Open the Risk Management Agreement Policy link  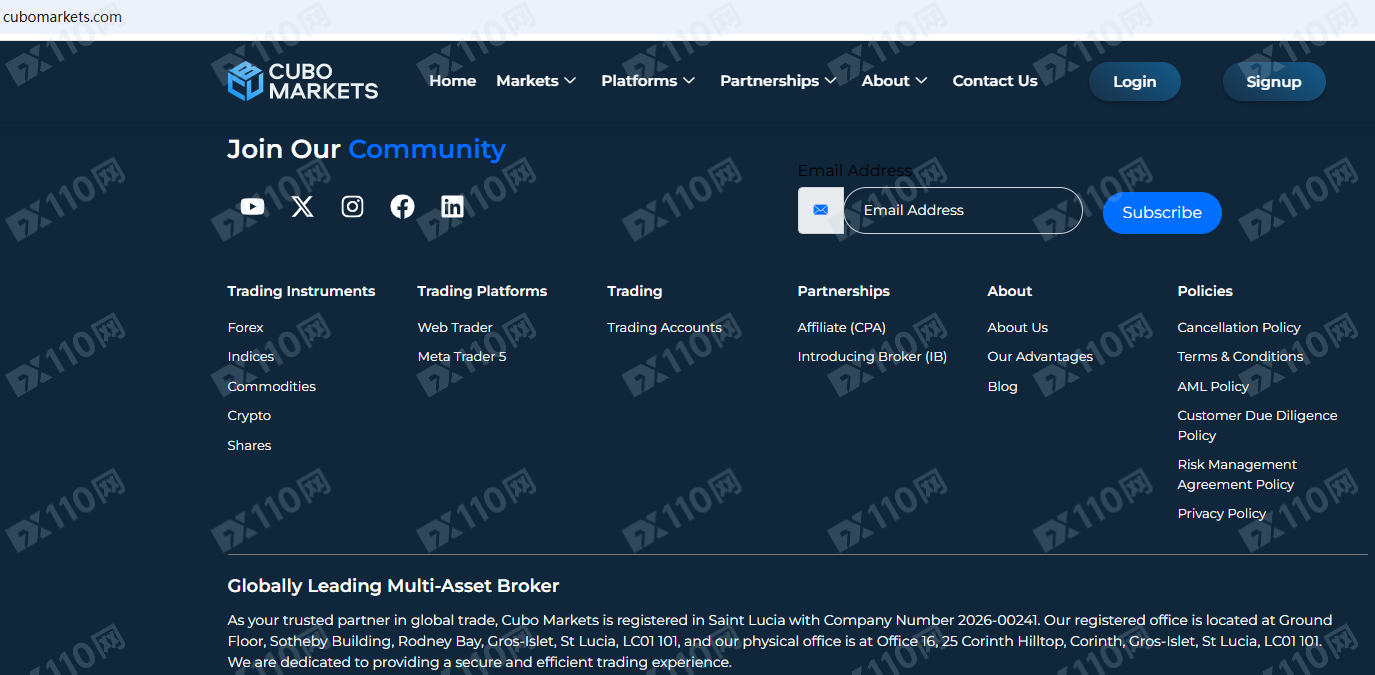pos(1237,474)
